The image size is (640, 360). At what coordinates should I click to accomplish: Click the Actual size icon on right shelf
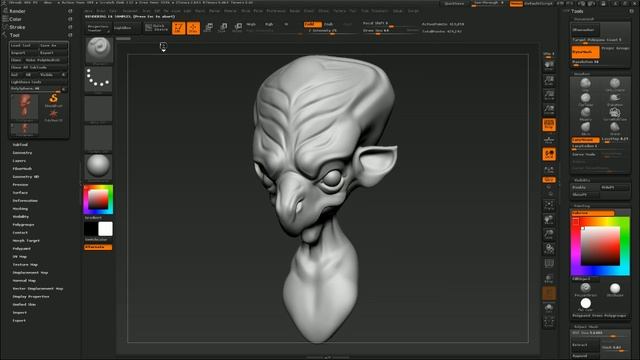coord(549,109)
